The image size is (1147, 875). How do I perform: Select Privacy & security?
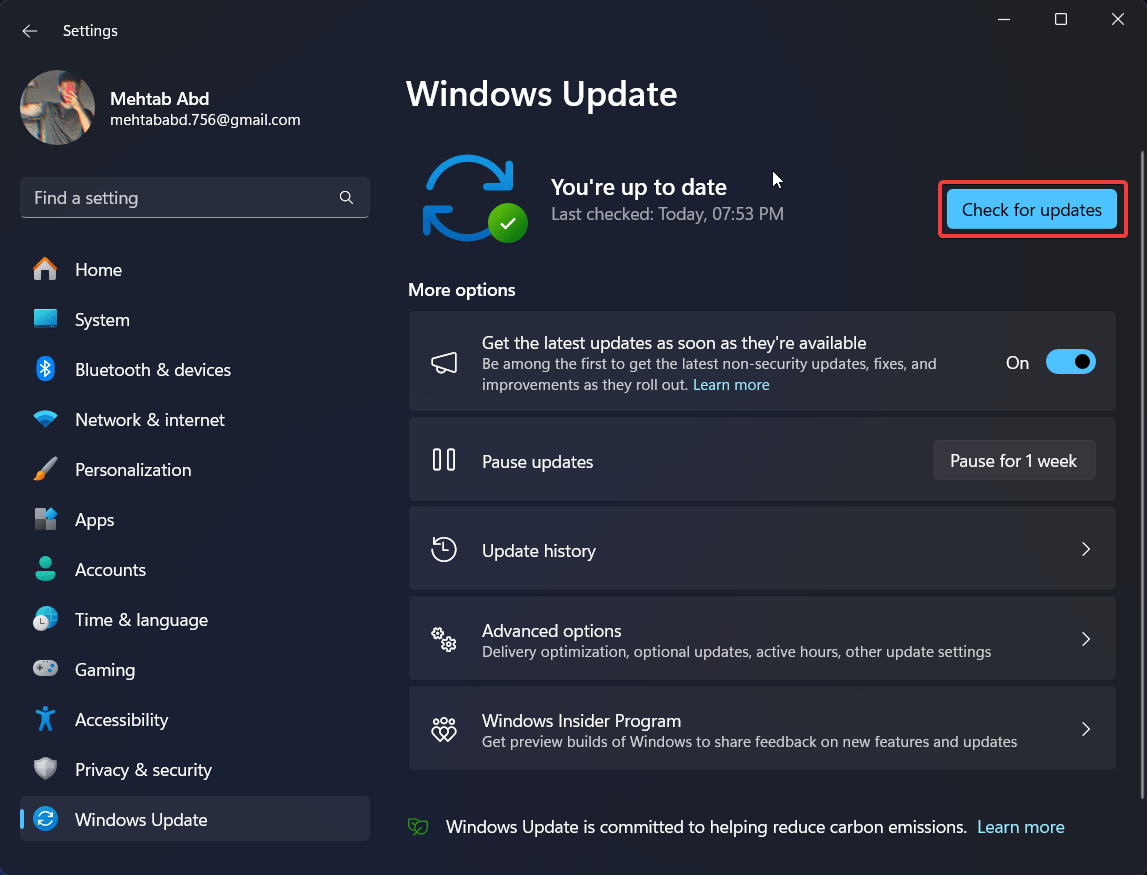click(195, 769)
